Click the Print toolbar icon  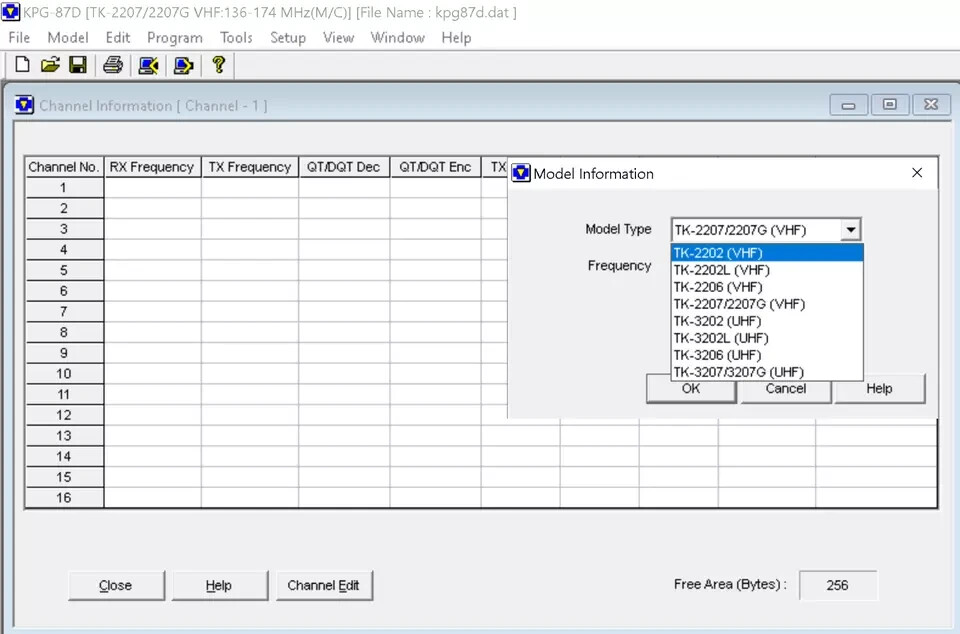(113, 65)
